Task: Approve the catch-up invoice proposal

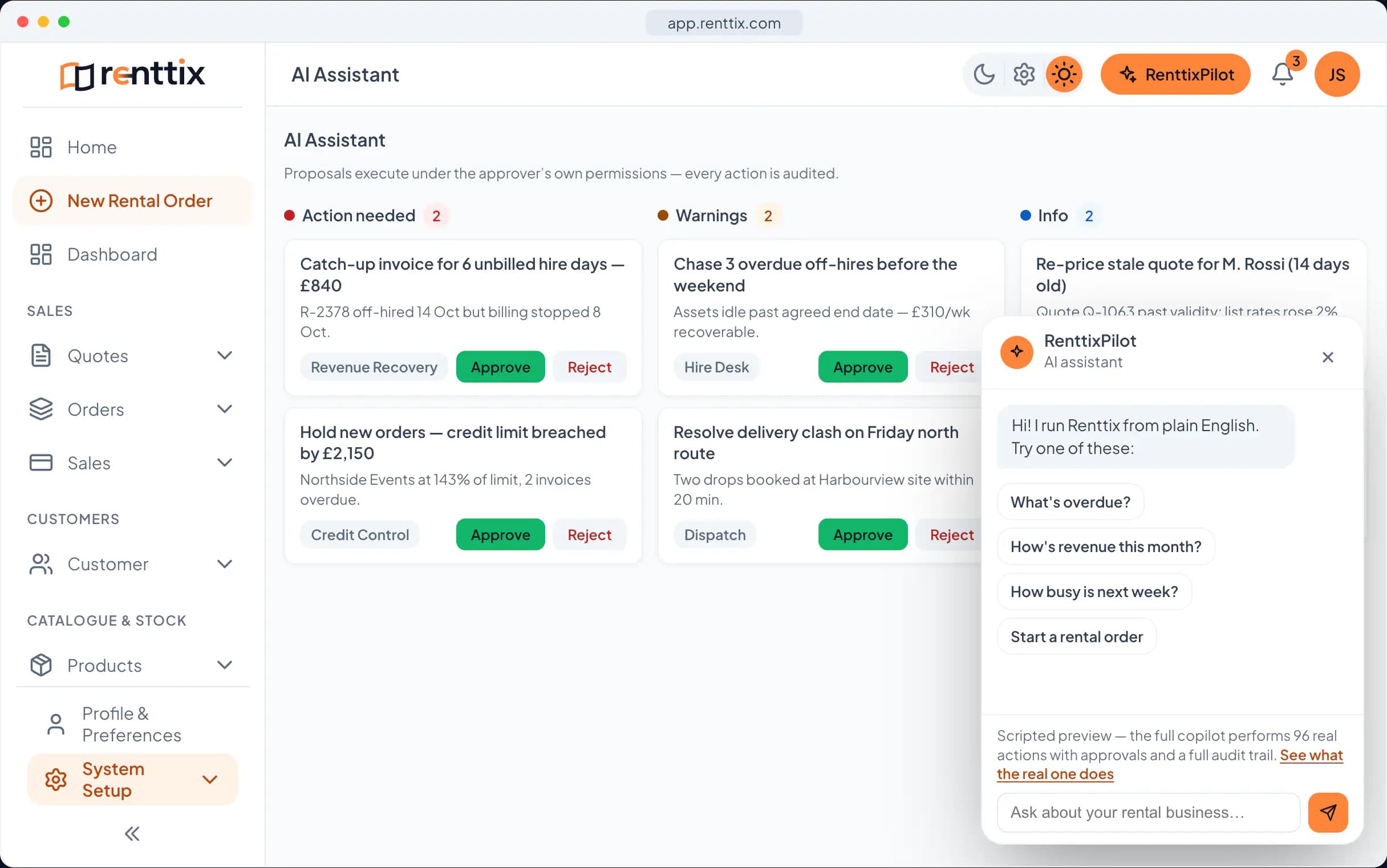Action: coord(500,367)
